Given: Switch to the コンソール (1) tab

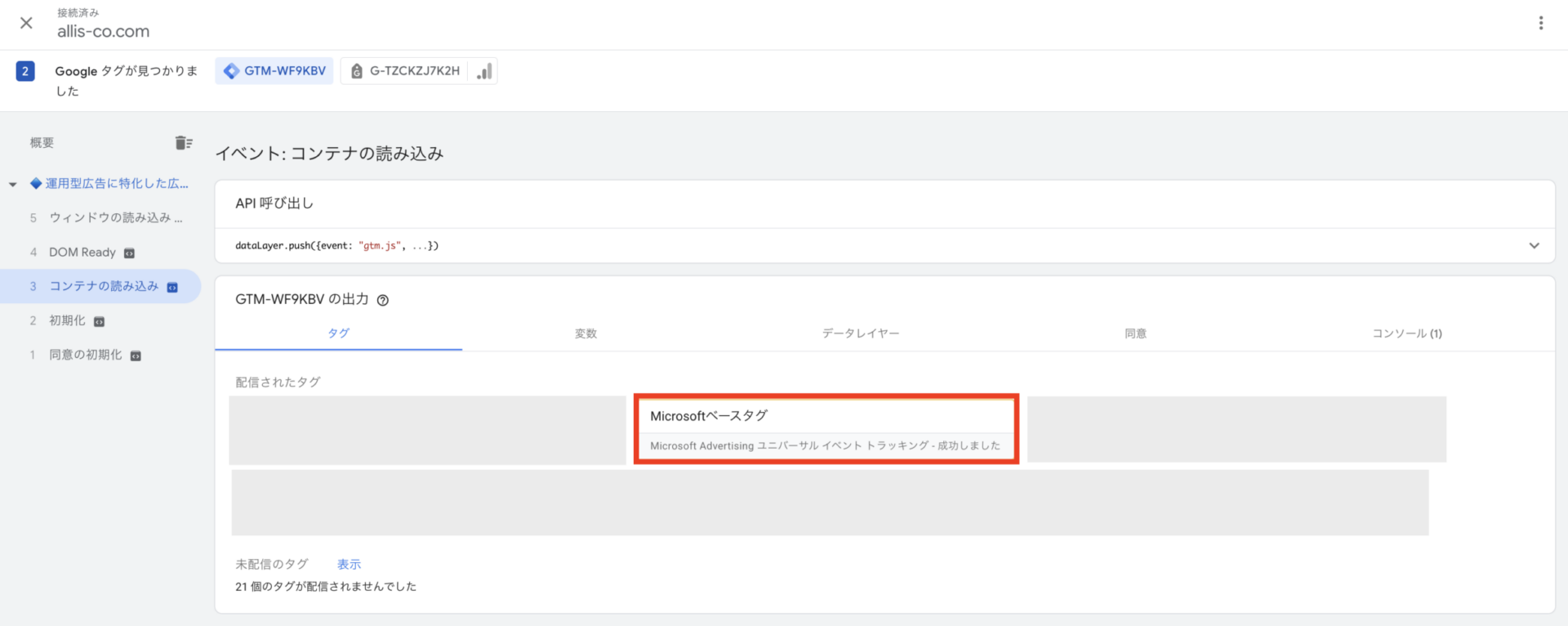Looking at the screenshot, I should click(1407, 333).
